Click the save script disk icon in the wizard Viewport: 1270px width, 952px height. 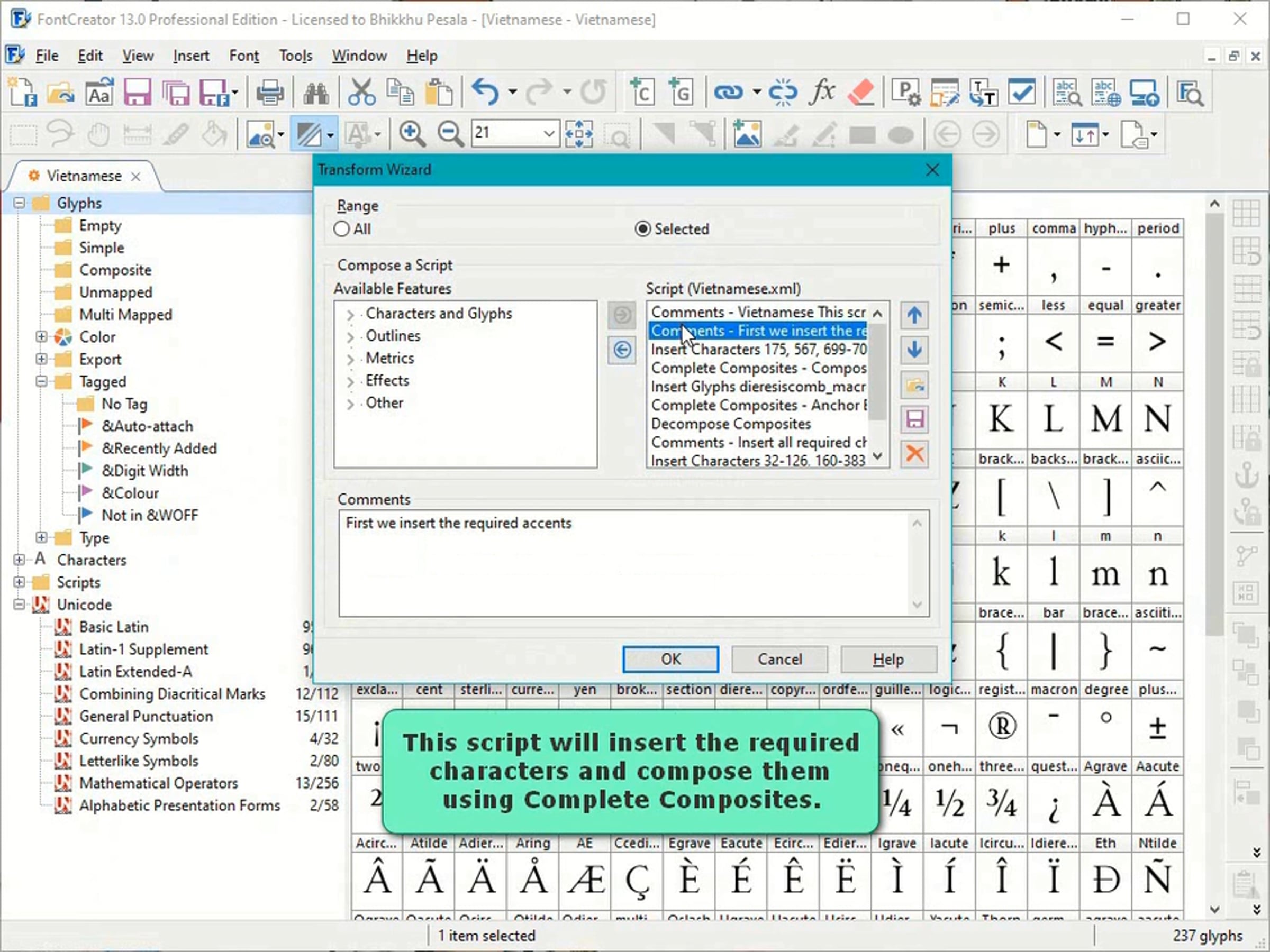pos(914,419)
